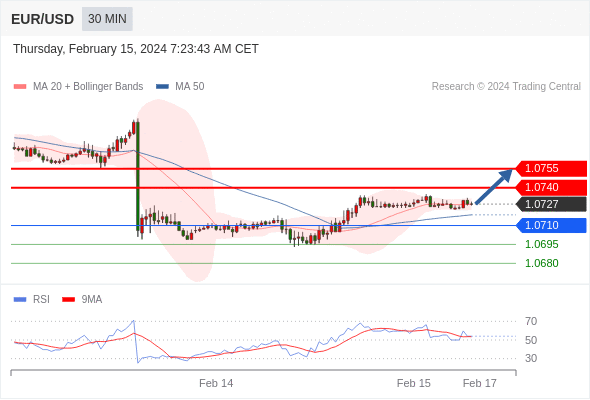Click the 30 MIN timeframe button

click(107, 19)
